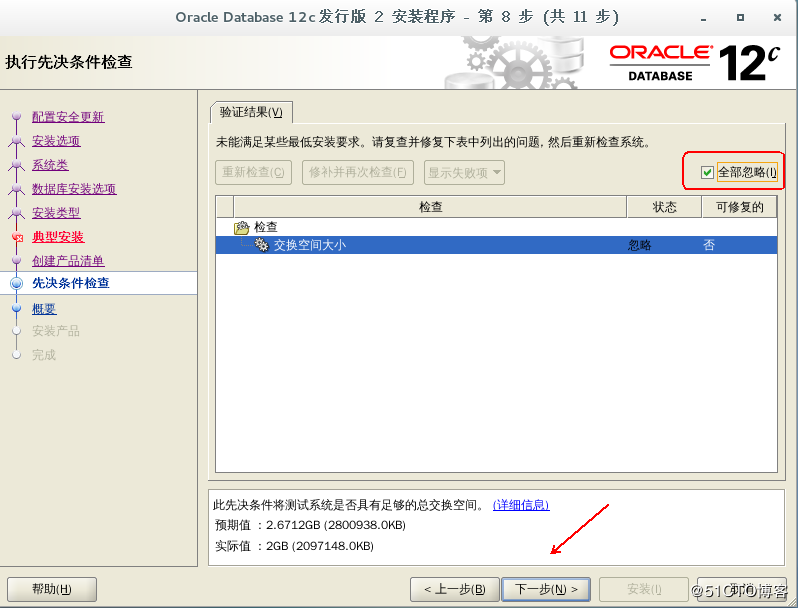Click the 安装 button
This screenshot has height=608, width=798.
click(644, 589)
